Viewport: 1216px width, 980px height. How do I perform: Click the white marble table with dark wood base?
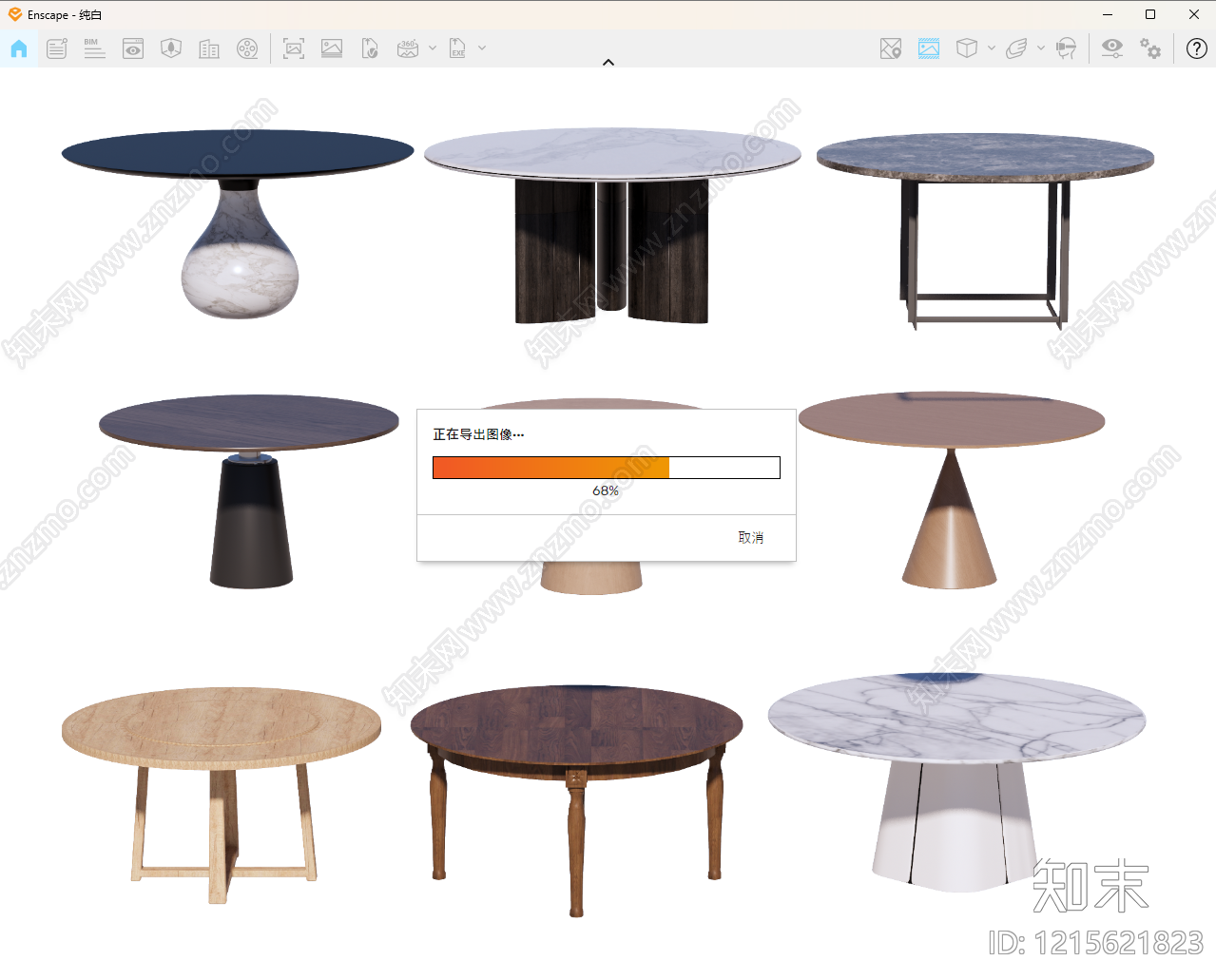tap(612, 226)
